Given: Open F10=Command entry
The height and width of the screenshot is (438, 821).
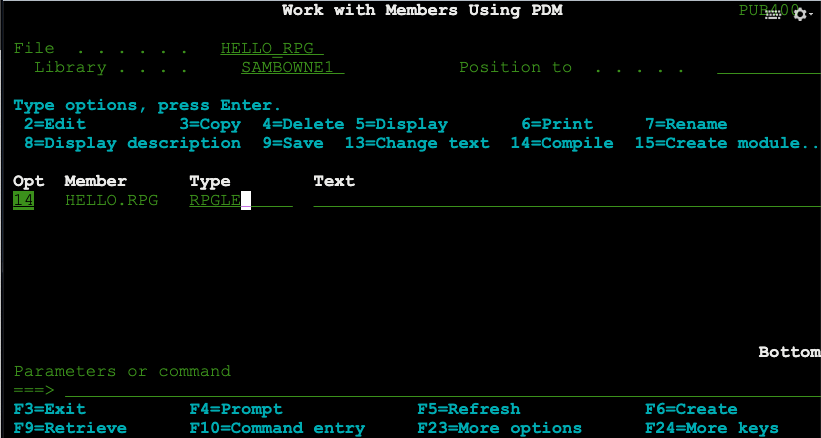Looking at the screenshot, I should (x=277, y=428).
